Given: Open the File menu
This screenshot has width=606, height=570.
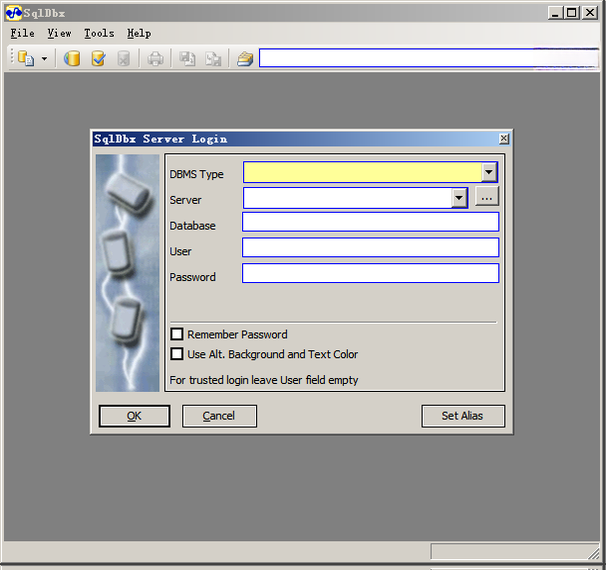Looking at the screenshot, I should coord(22,34).
